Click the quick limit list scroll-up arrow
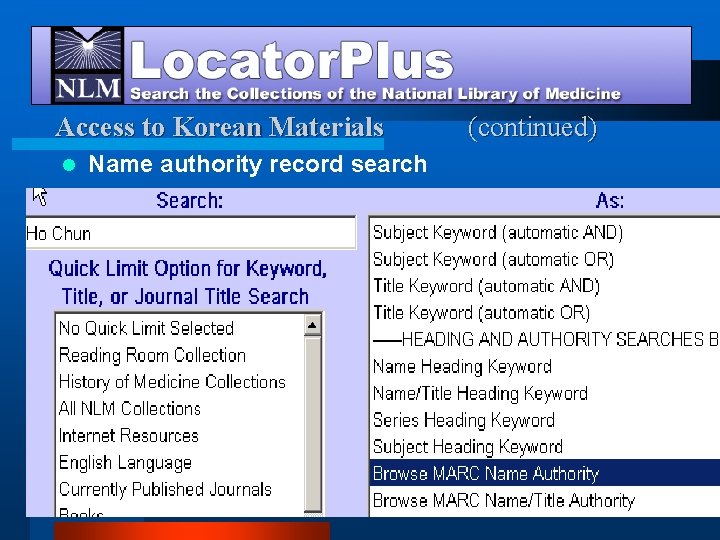 [x=312, y=326]
